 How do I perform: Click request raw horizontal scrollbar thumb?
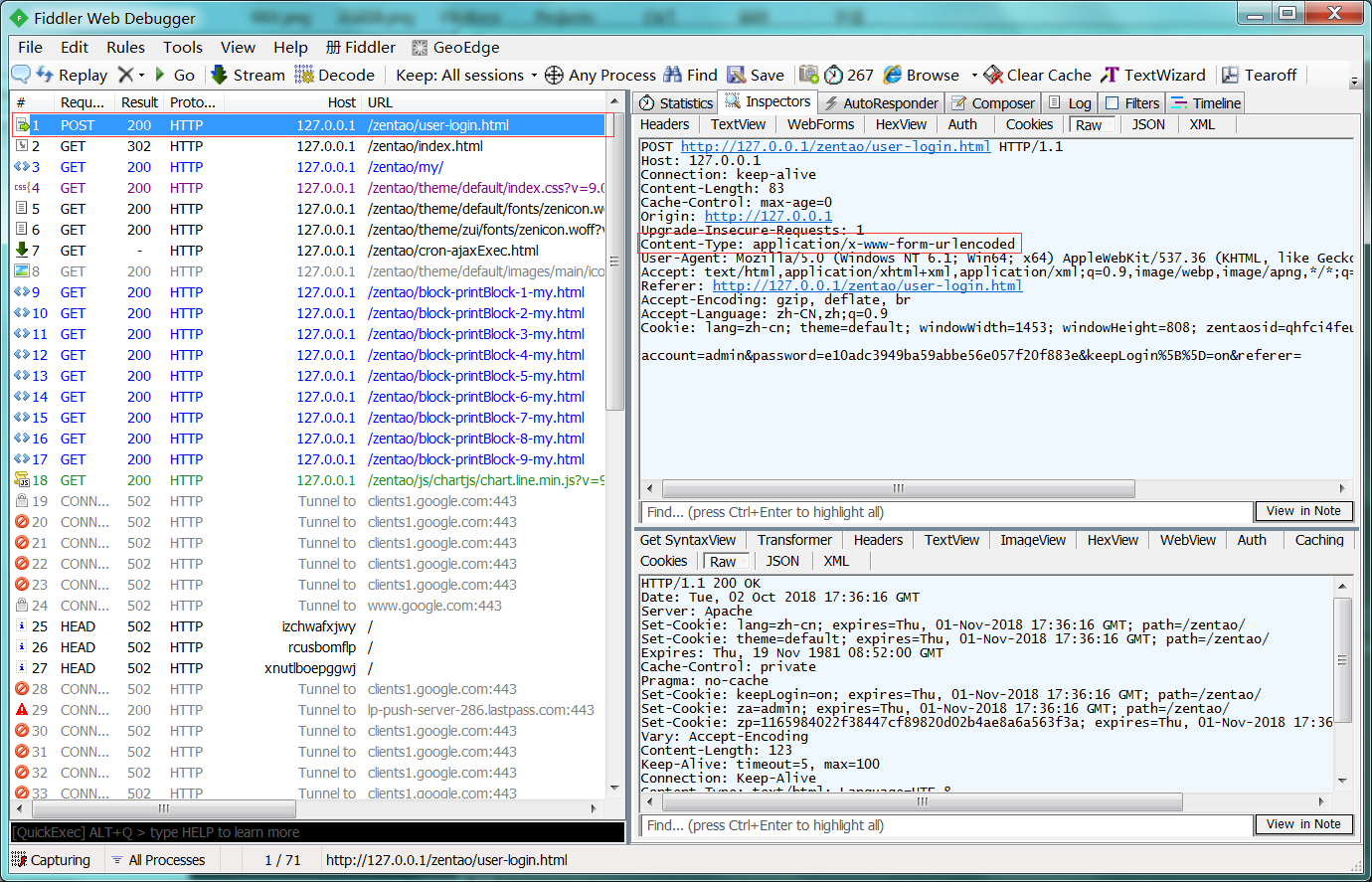[x=899, y=488]
